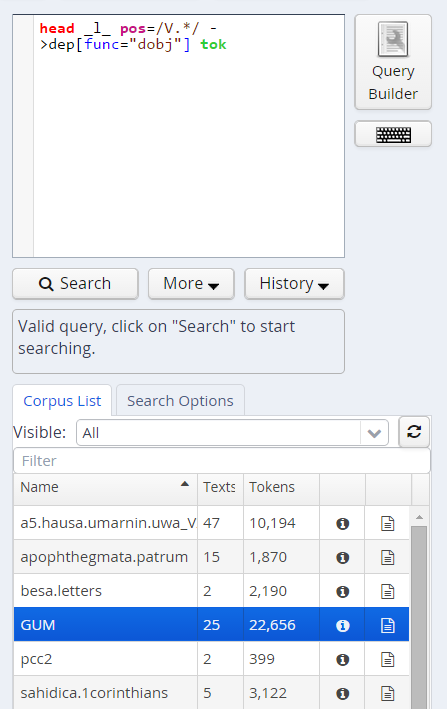This screenshot has height=709, width=447.
Task: Show info for apophthegmata.patrum corpus
Action: tap(342, 558)
